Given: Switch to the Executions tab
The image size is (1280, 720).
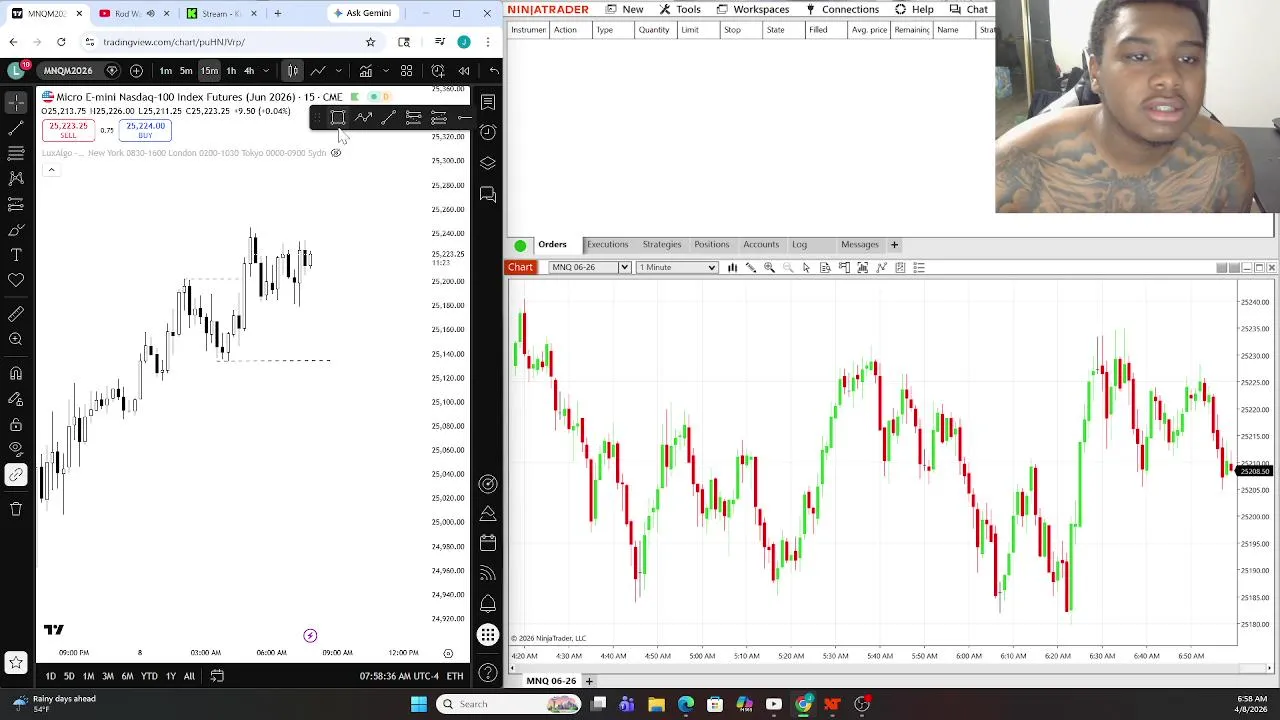Looking at the screenshot, I should (607, 244).
